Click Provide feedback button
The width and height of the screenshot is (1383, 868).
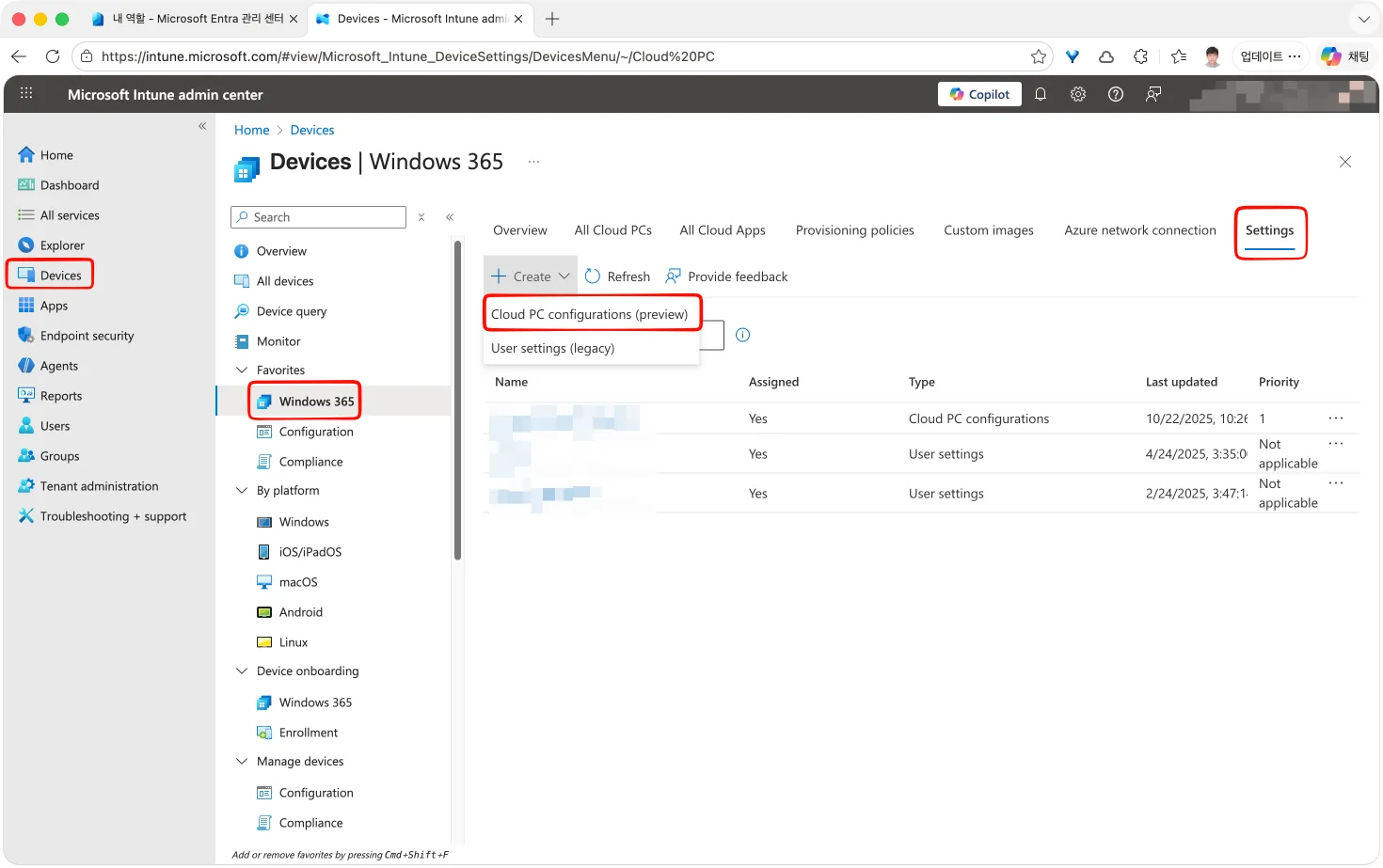click(726, 276)
